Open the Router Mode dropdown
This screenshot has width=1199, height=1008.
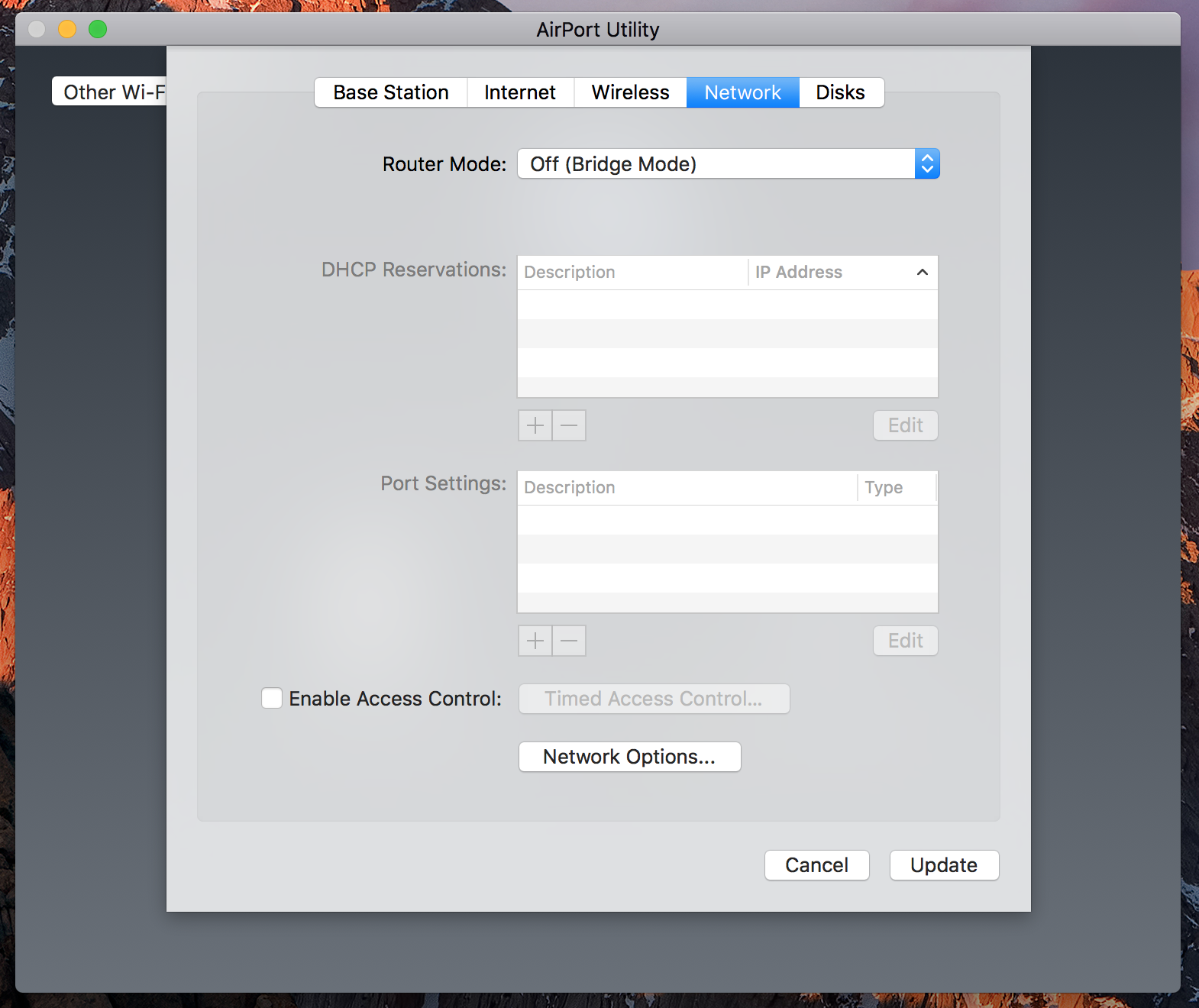pyautogui.click(x=729, y=164)
